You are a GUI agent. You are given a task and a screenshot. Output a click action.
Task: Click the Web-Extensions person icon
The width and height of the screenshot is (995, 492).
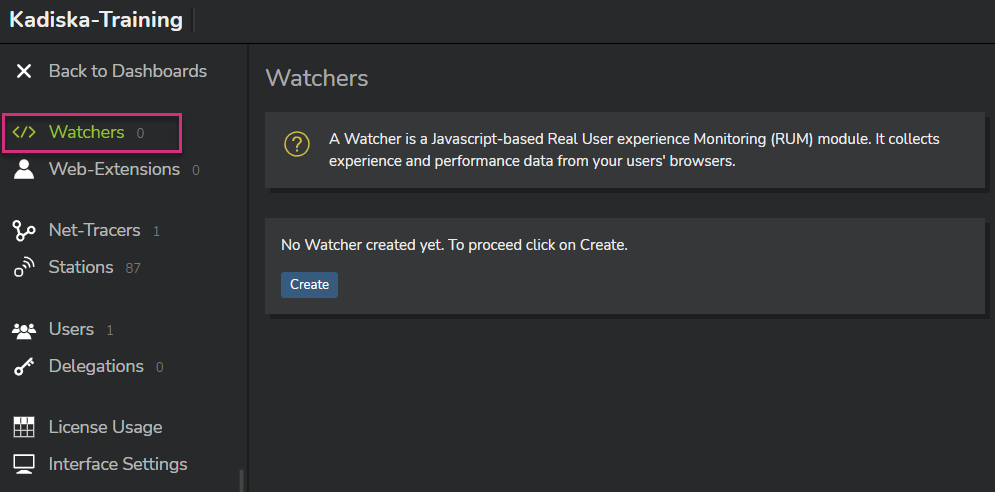click(x=23, y=170)
